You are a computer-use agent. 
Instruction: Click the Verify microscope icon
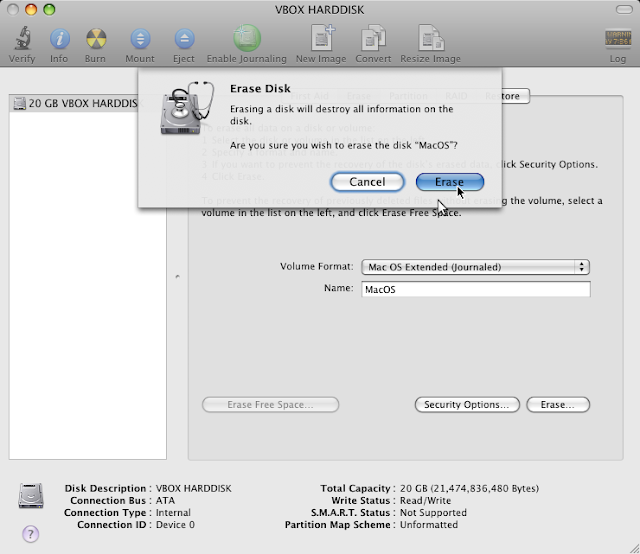pyautogui.click(x=22, y=38)
